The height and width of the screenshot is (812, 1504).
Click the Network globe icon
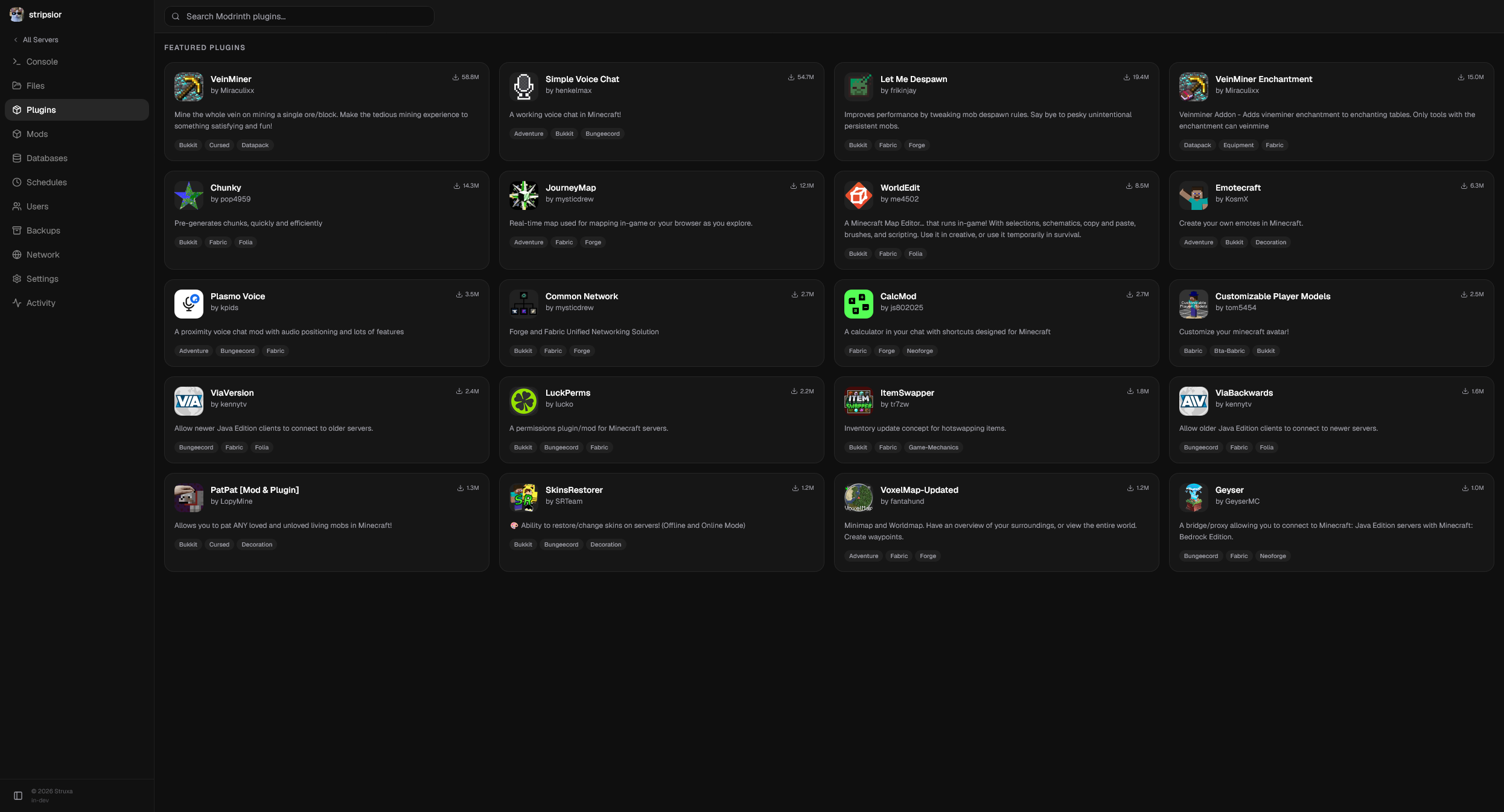(x=17, y=255)
